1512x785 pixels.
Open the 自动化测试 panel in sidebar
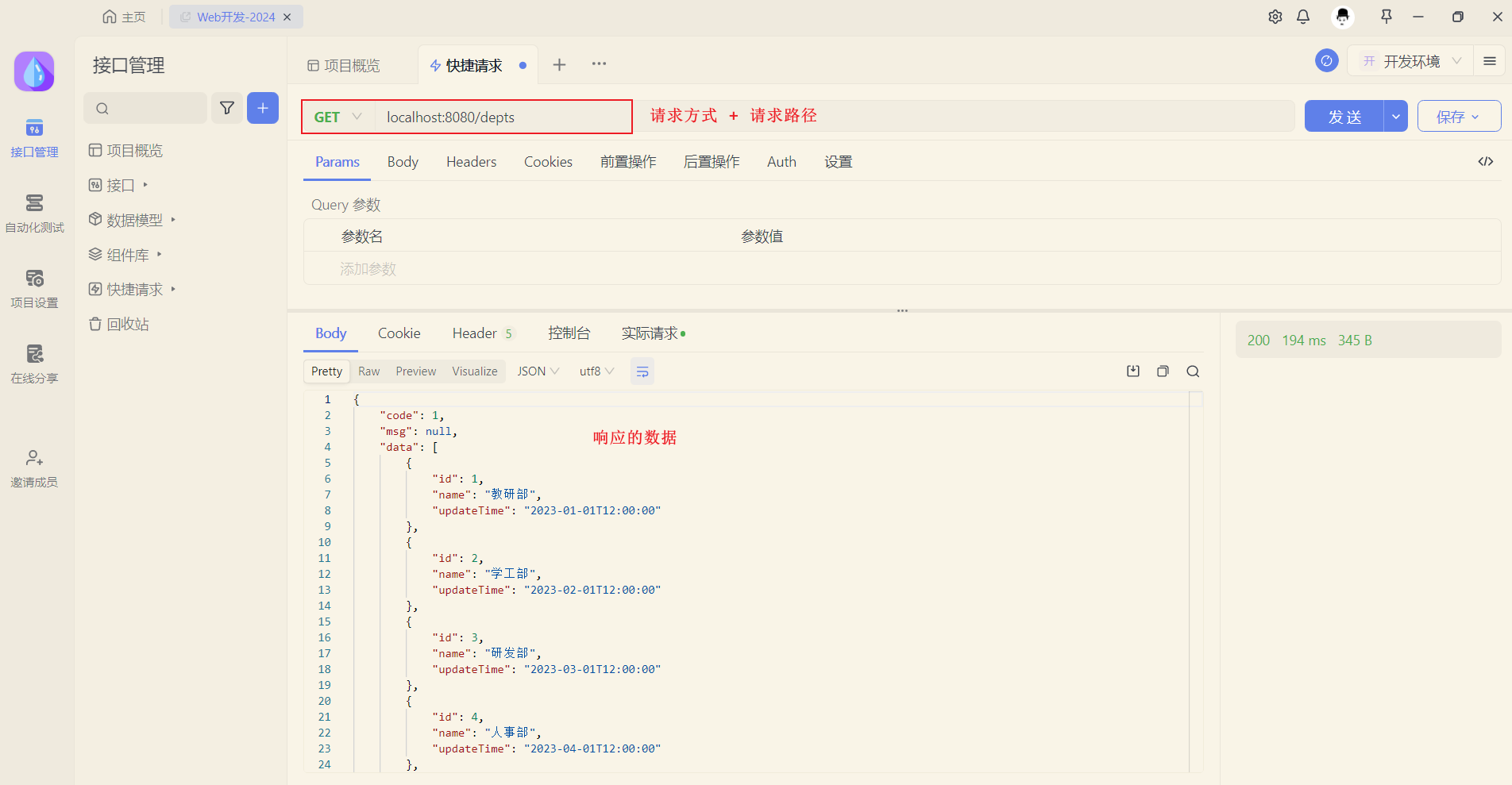[33, 212]
